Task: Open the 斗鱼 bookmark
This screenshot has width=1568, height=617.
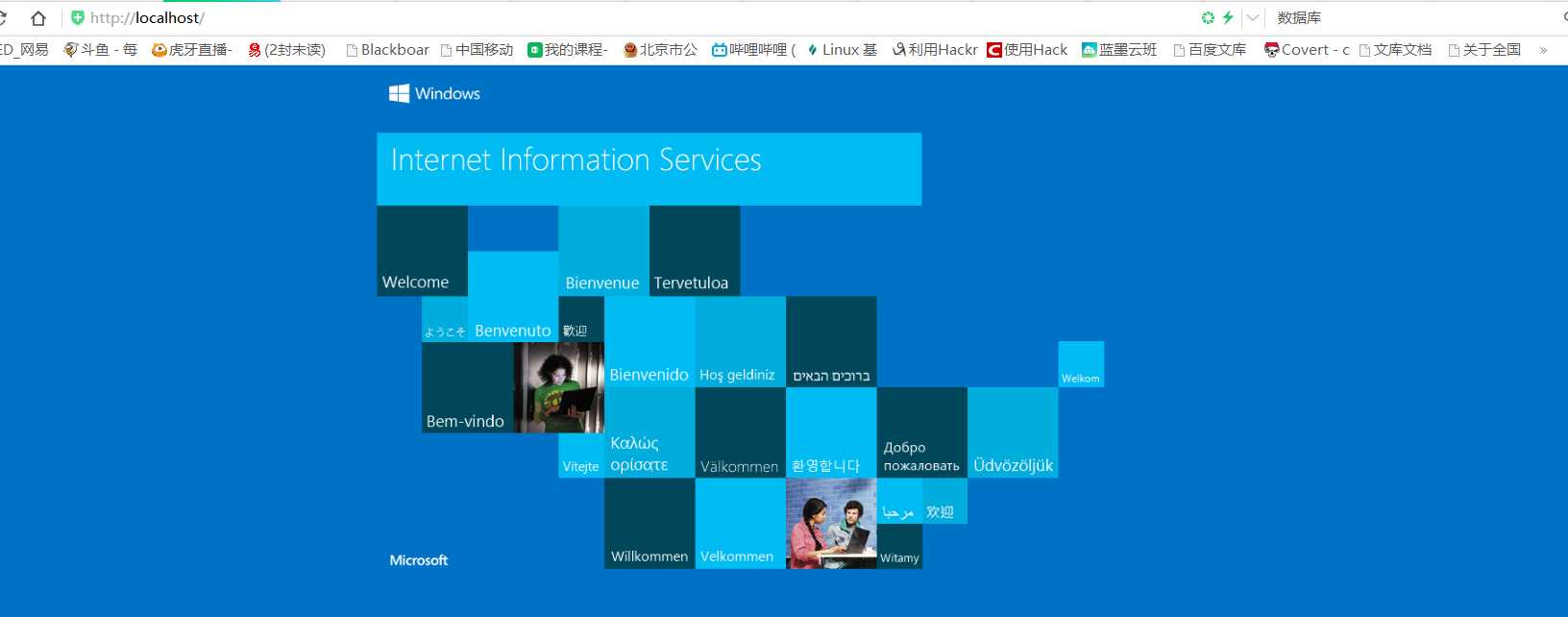Action: click(x=101, y=50)
